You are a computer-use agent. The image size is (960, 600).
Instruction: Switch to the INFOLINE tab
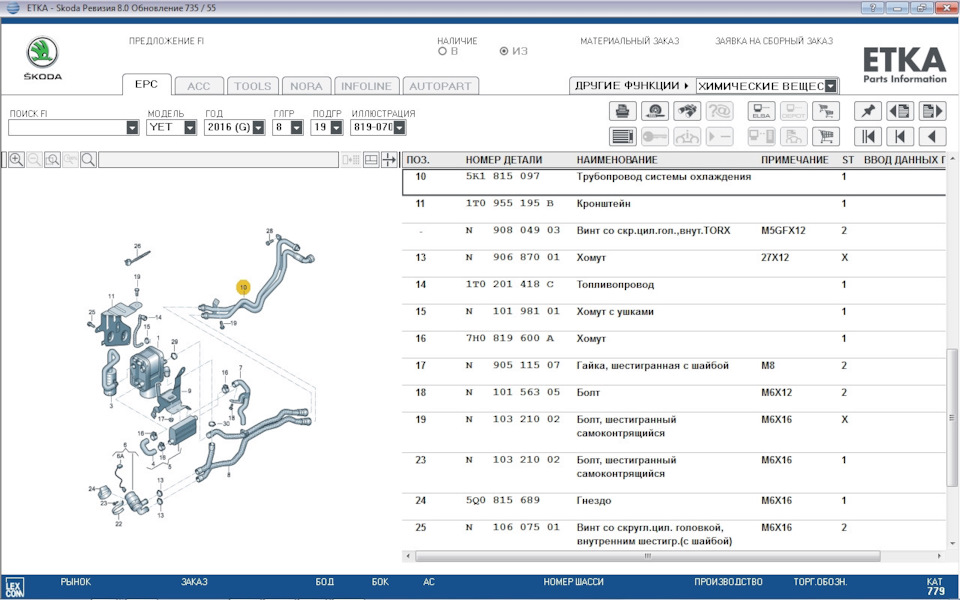(366, 86)
